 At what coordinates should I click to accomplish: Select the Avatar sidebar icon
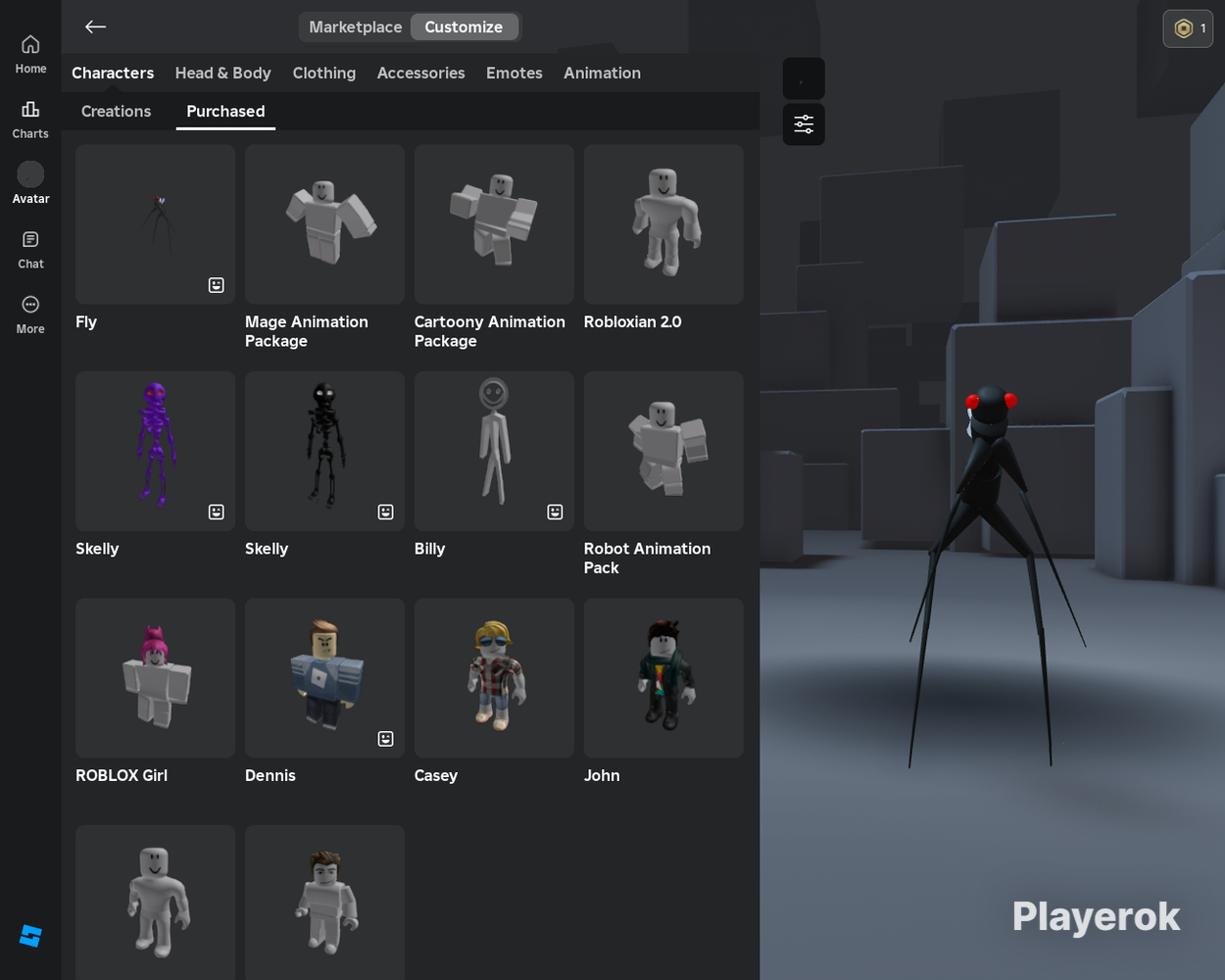click(30, 174)
